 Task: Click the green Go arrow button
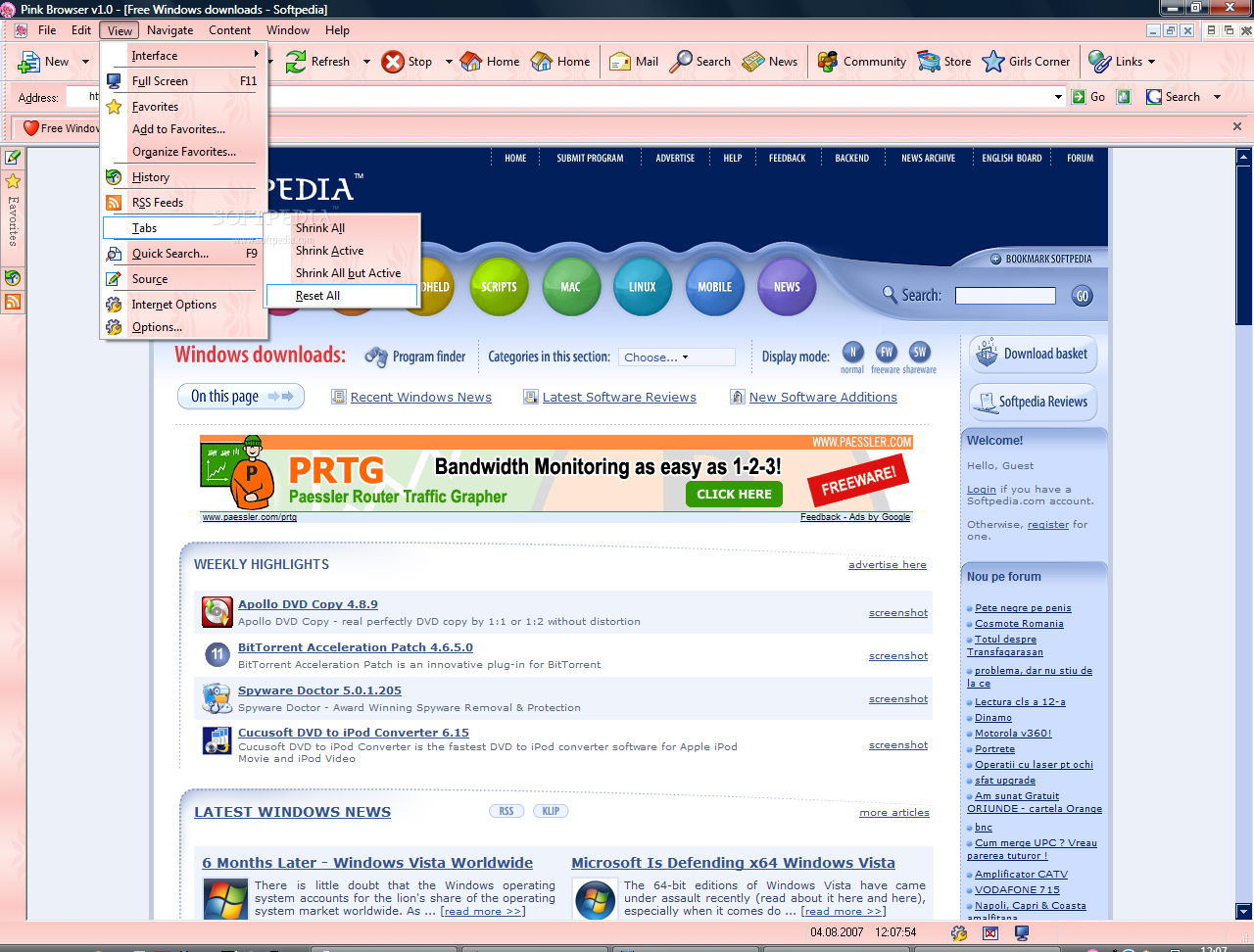pyautogui.click(x=1079, y=97)
